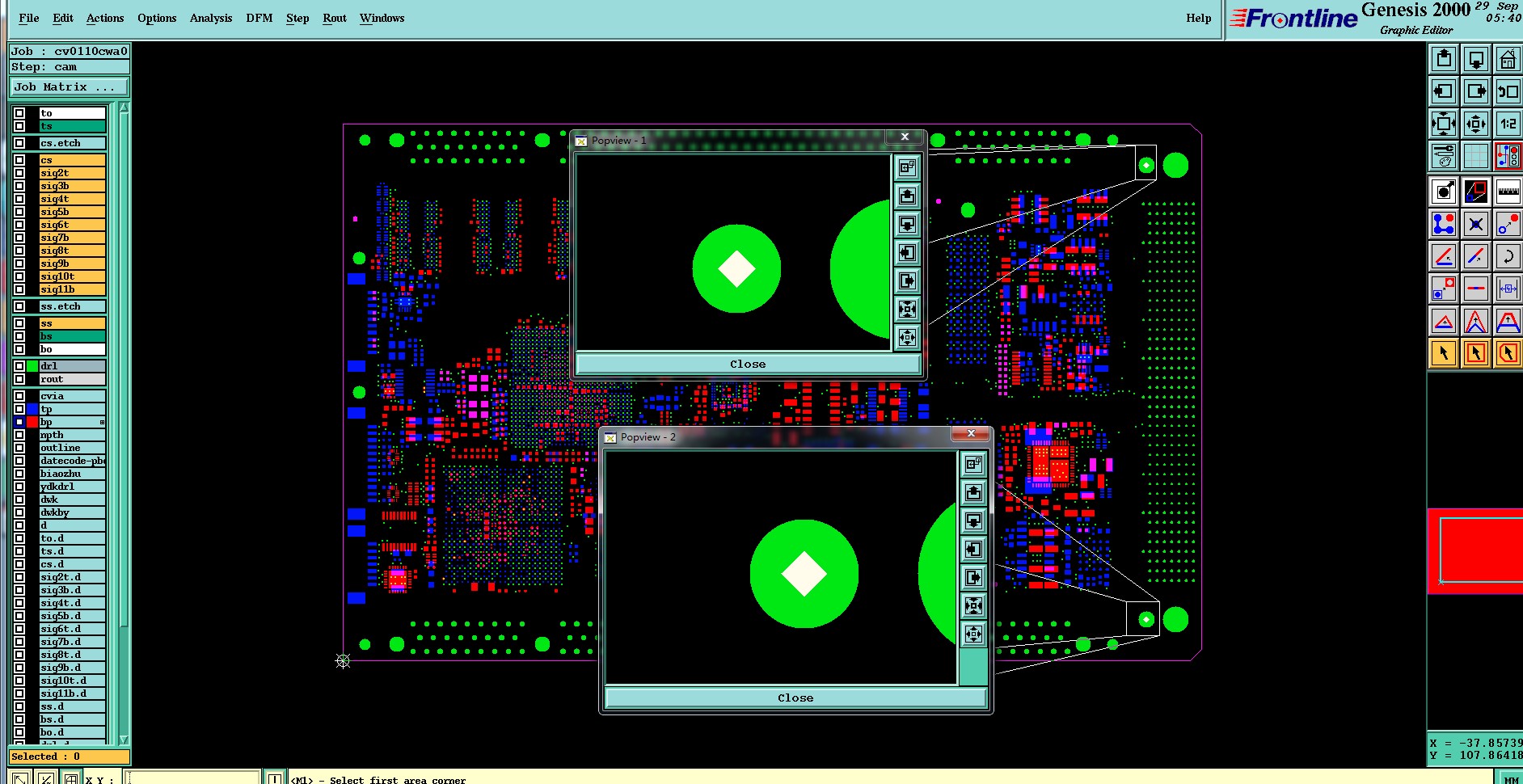Click the dimension width icon
The height and width of the screenshot is (784, 1523).
tap(1508, 289)
